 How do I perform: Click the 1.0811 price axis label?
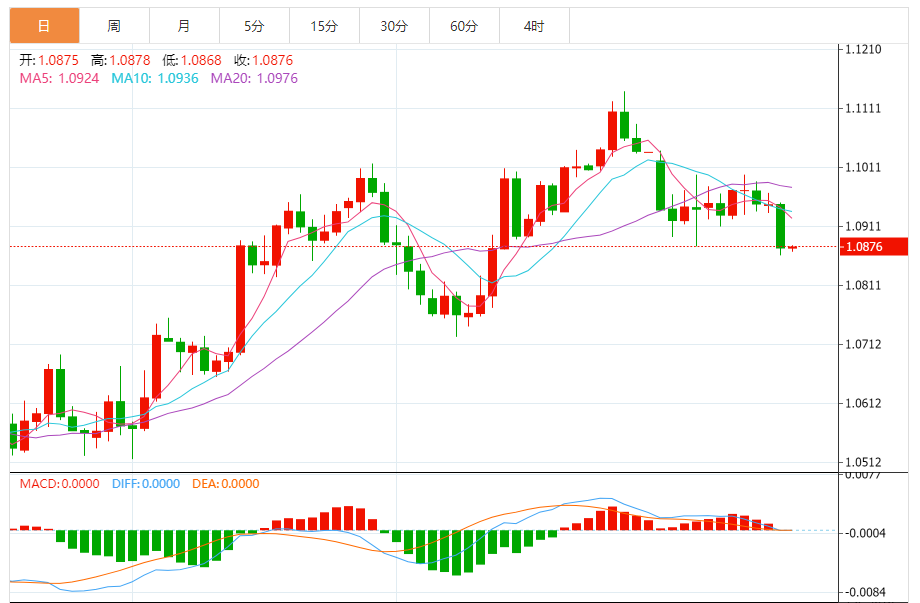863,286
